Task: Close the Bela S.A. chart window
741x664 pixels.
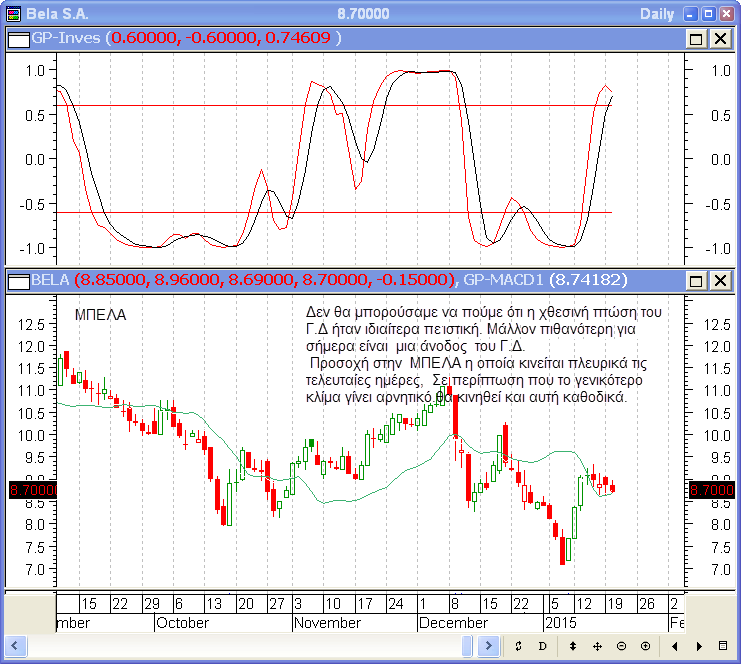Action: (x=726, y=14)
